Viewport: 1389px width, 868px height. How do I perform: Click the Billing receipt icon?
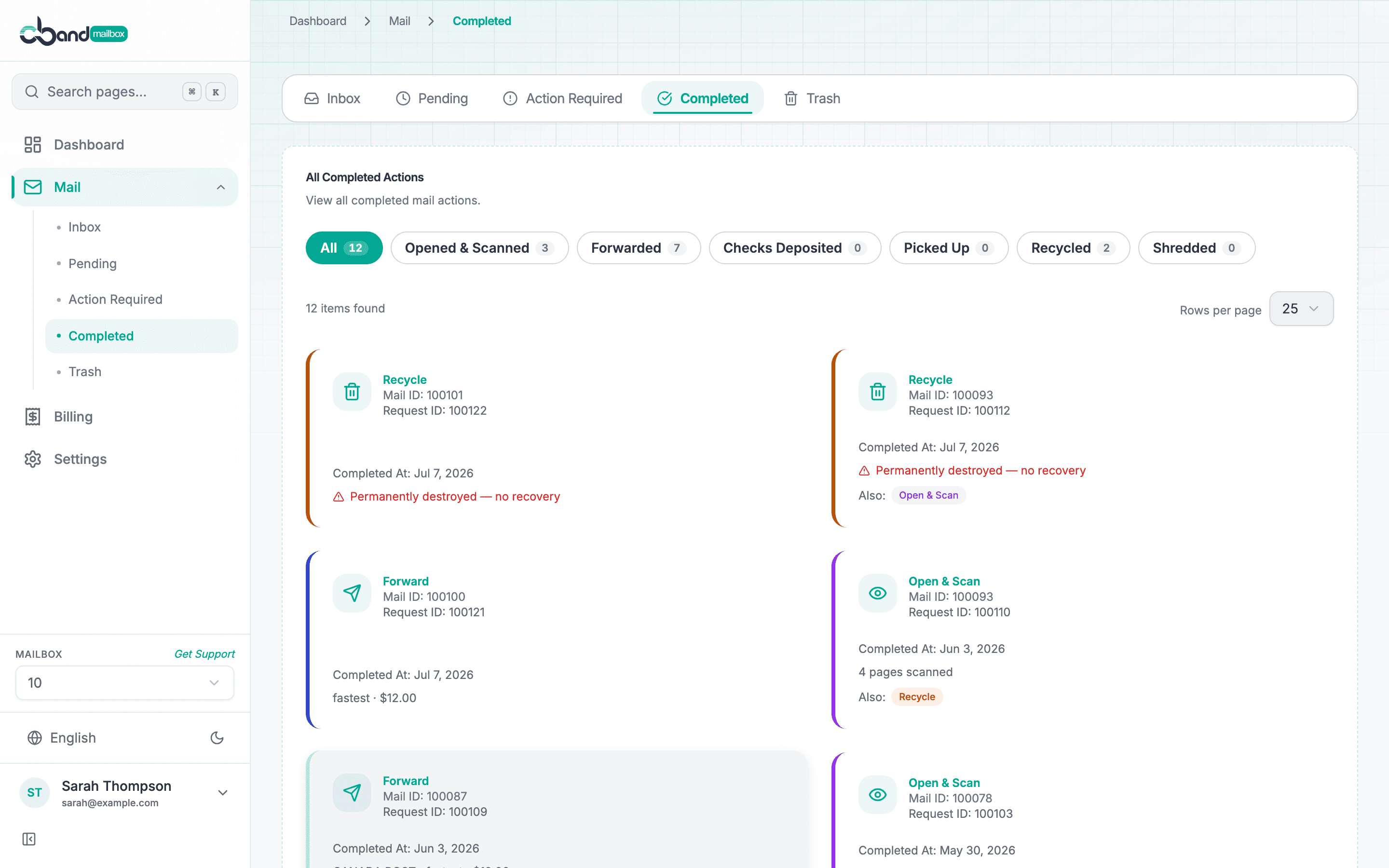33,417
